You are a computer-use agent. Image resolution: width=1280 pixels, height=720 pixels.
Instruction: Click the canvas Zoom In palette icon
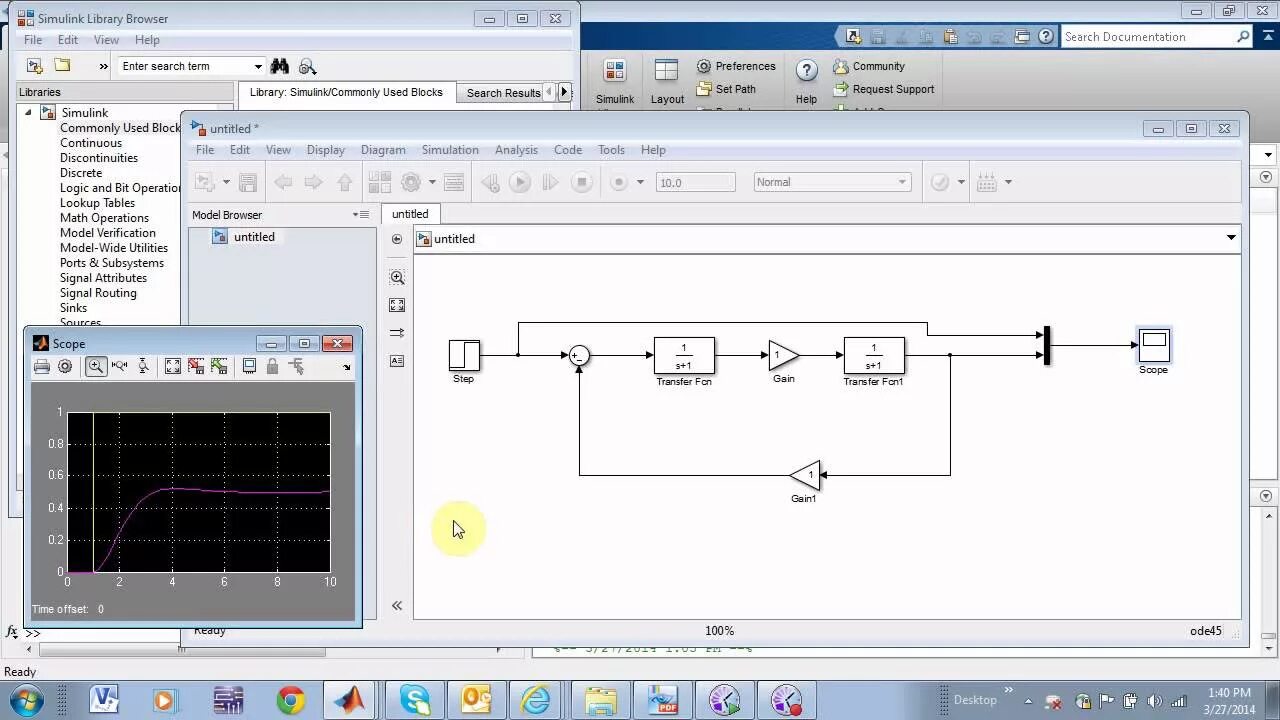tap(397, 277)
